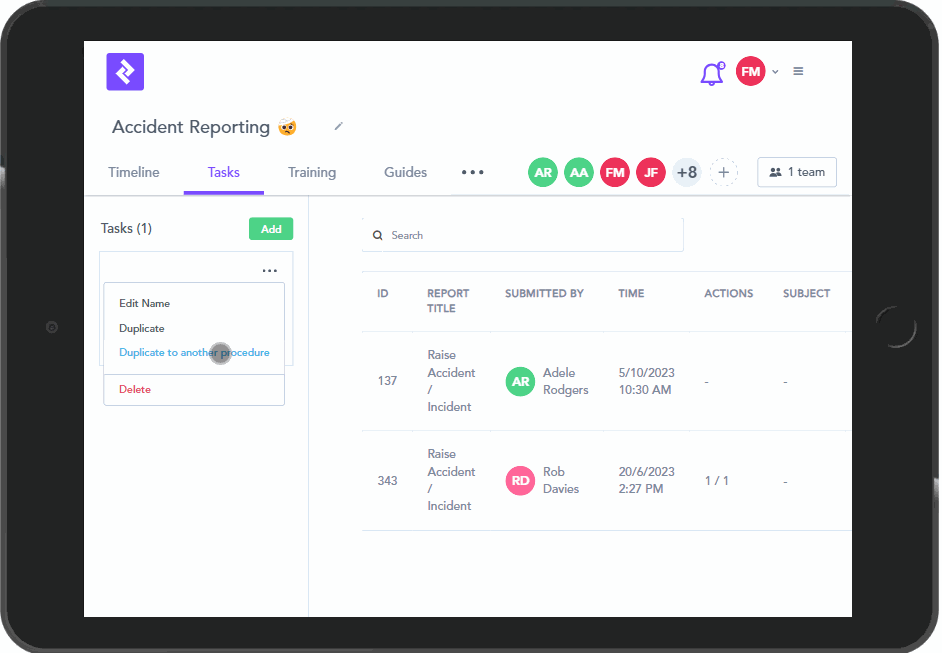Click the FM profile avatar in header
The height and width of the screenshot is (653, 942).
coord(750,72)
